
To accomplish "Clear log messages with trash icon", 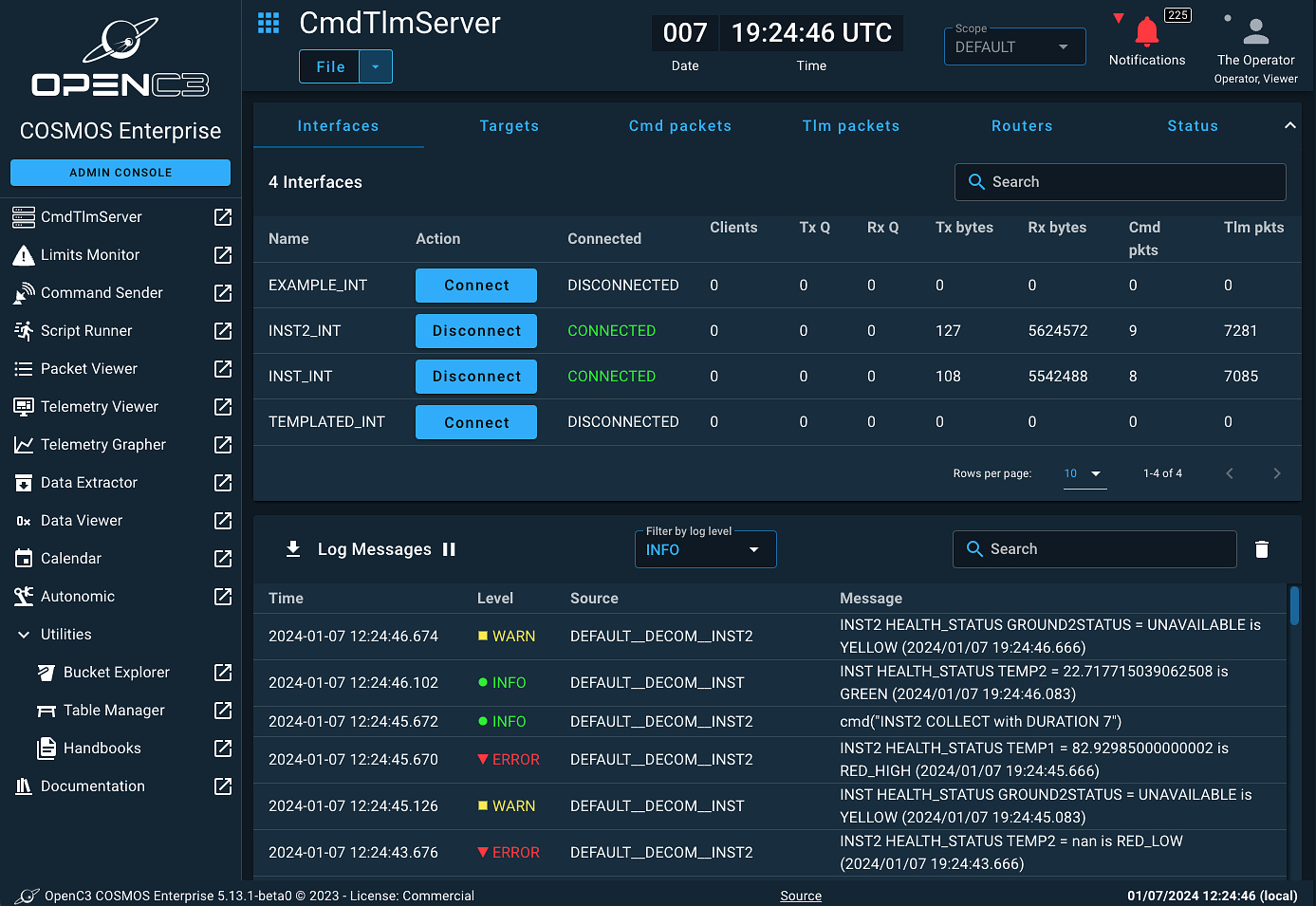I will click(1262, 549).
